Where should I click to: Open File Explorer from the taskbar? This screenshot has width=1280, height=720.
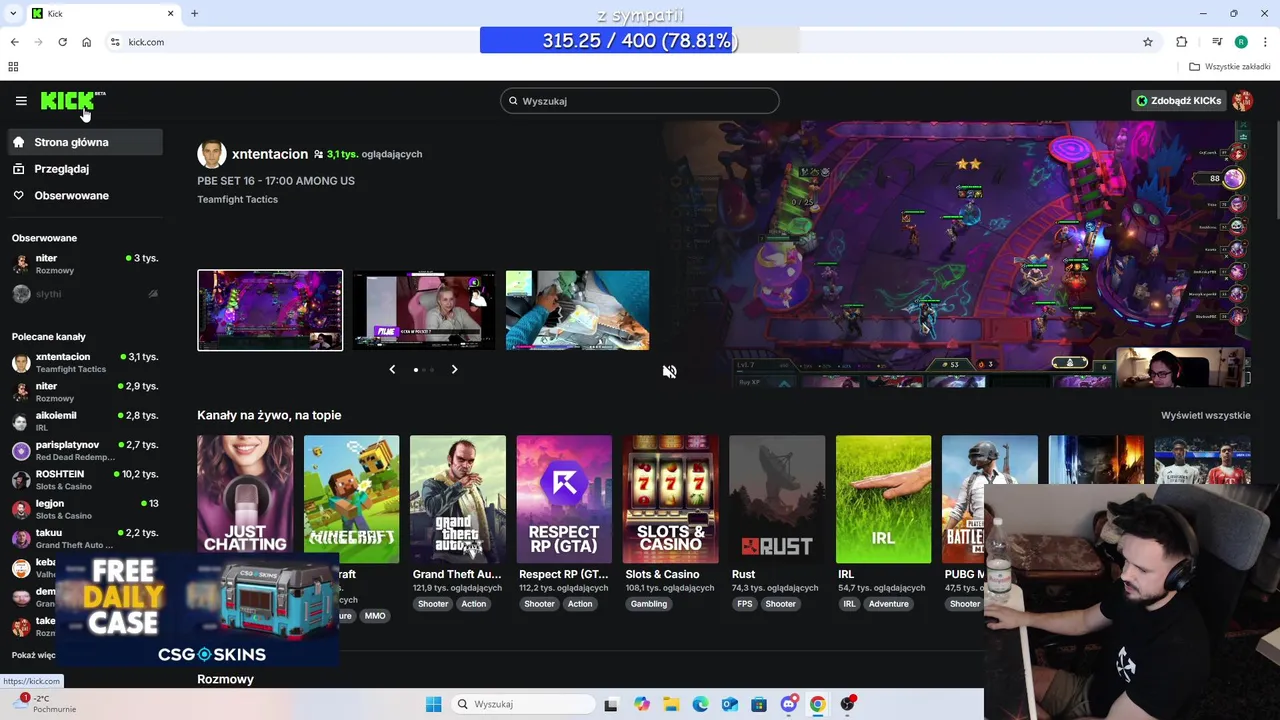pos(671,704)
